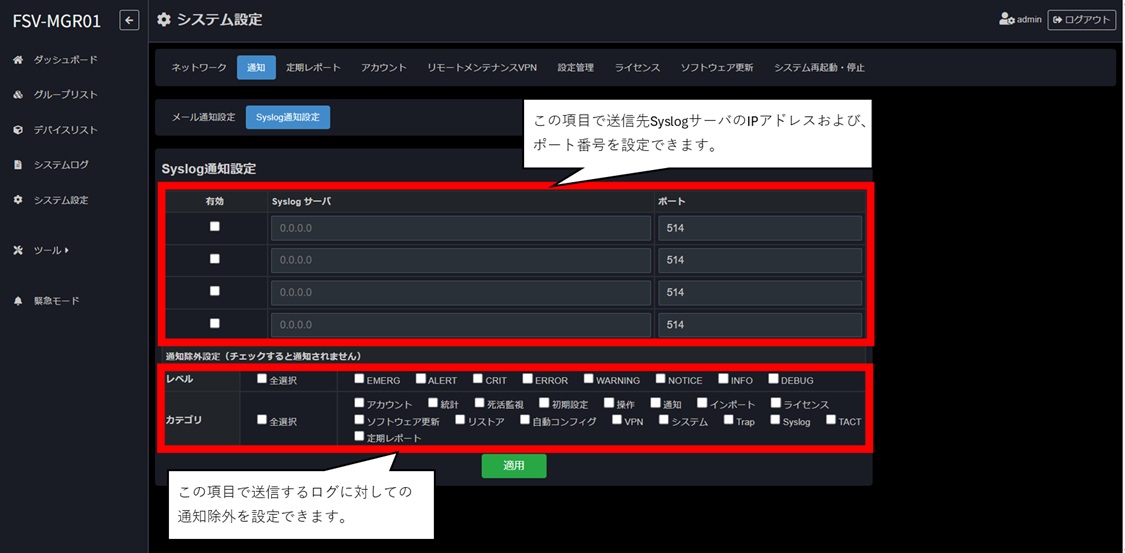Switch to the ネットワーク tab
Screen dimensions: 1125x553
click(x=199, y=67)
